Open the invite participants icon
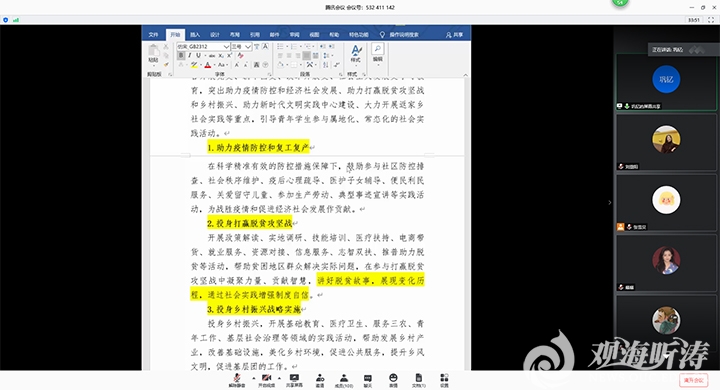The height and width of the screenshot is (390, 720). pos(320,379)
